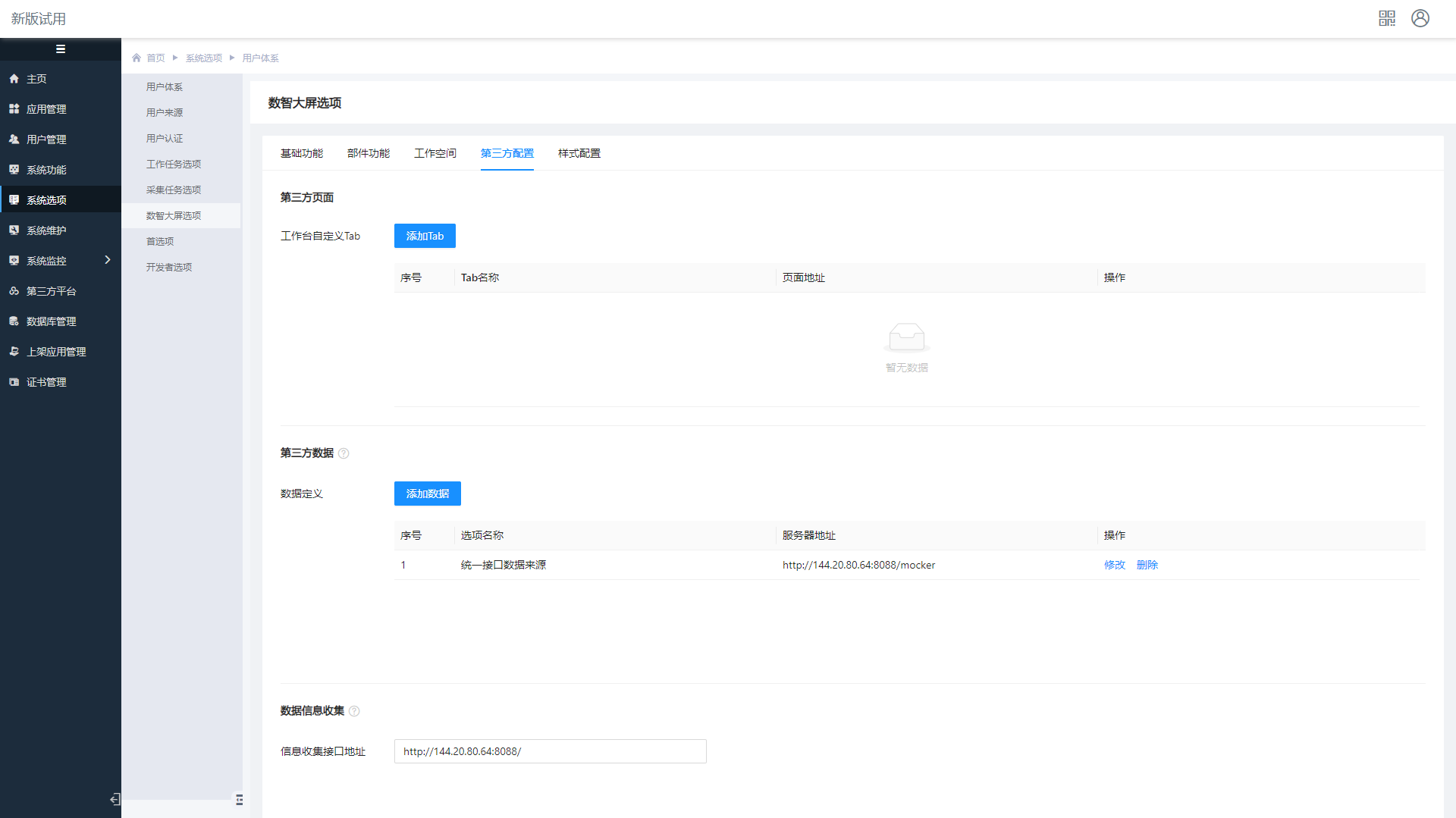
Task: Open 应用管理 in the sidebar
Action: point(46,109)
